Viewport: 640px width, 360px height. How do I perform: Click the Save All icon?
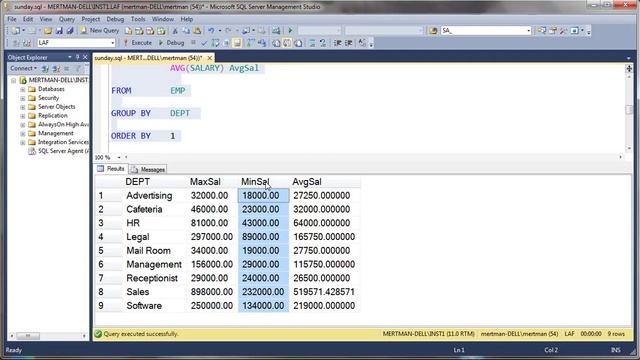[70, 31]
